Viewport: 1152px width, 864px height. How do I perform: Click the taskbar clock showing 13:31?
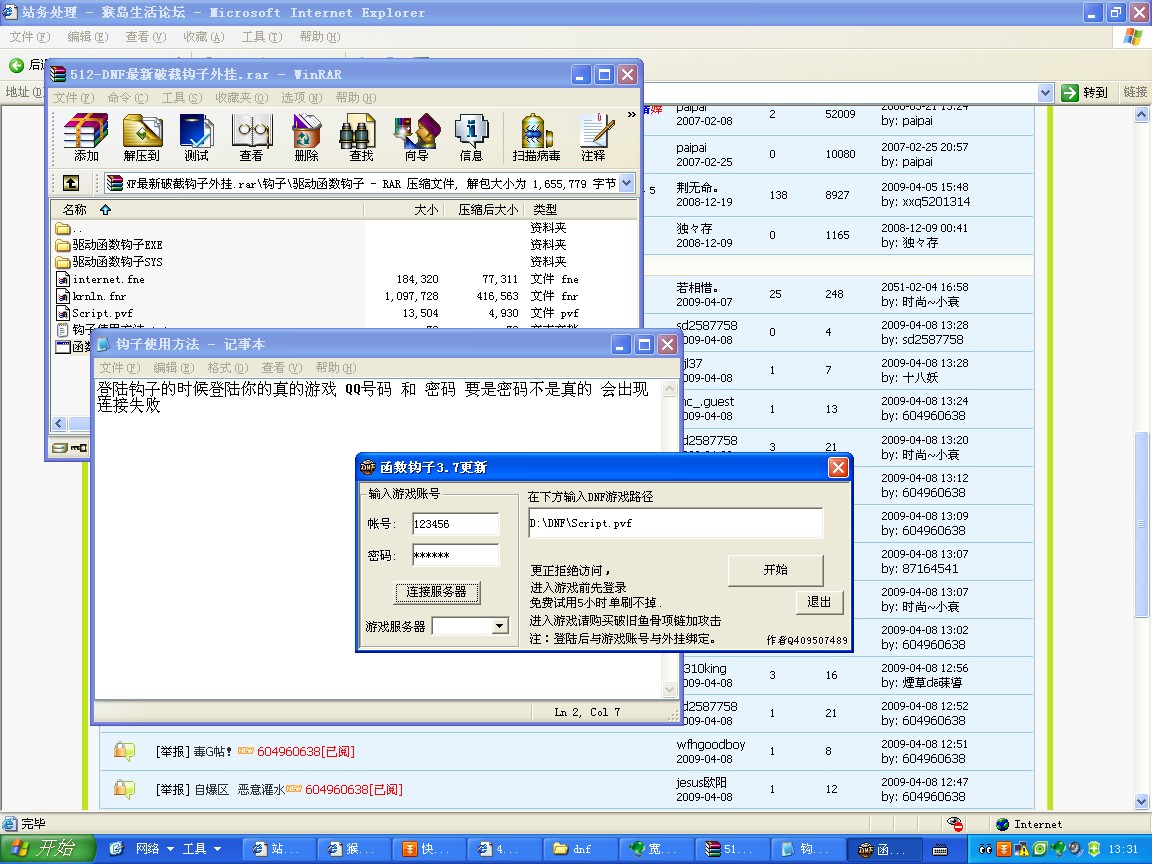(x=1123, y=849)
